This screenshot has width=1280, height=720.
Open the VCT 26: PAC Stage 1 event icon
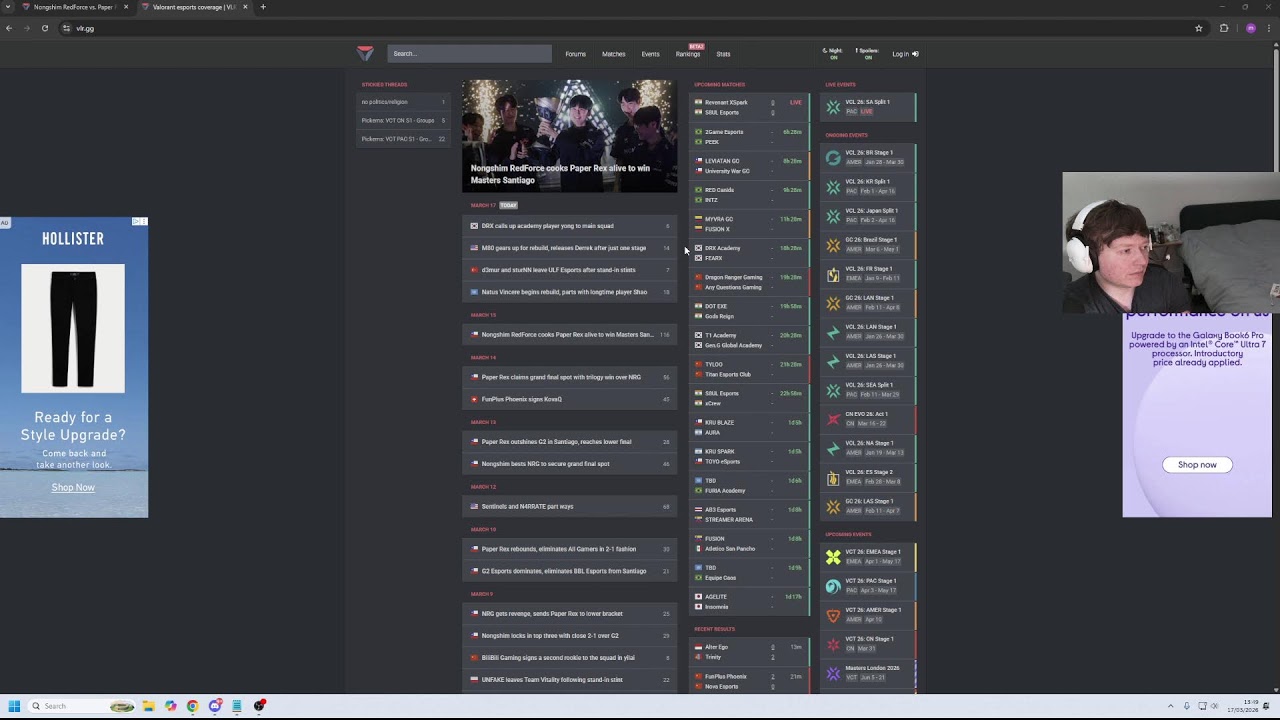833,586
